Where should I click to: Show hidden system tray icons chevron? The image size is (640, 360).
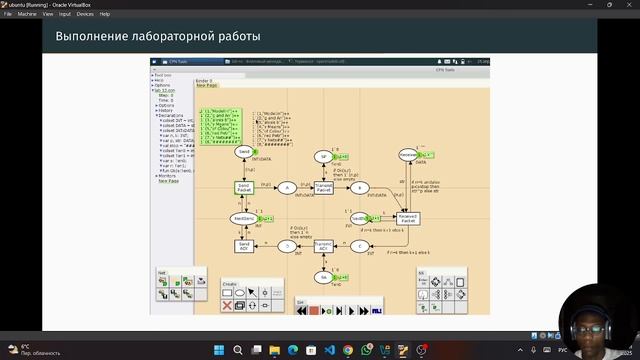tap(520, 350)
